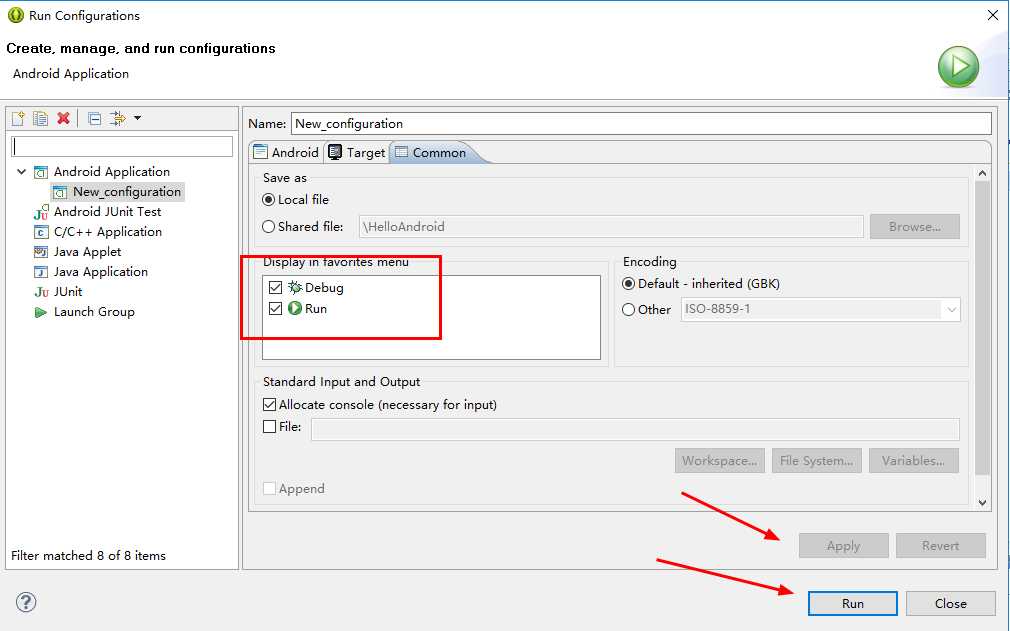This screenshot has height=631, width=1010.
Task: Click the Collapse All icon
Action: click(94, 118)
